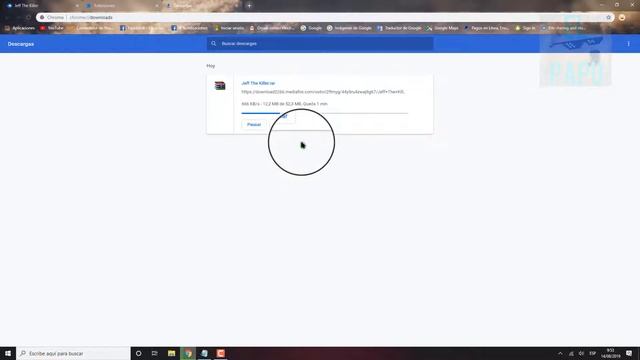
Task: Click the Escribe aquí para buscar box
Action: pos(73,353)
